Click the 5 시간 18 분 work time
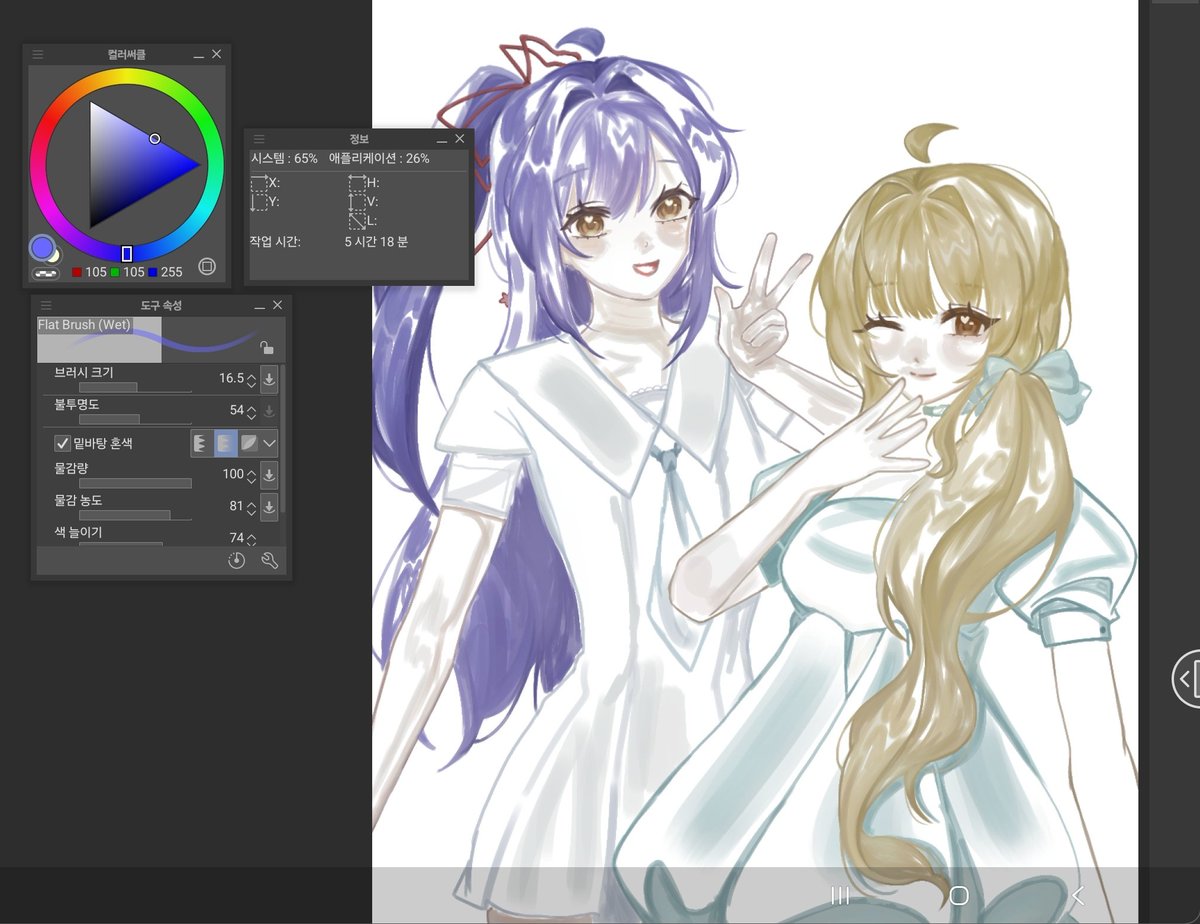This screenshot has height=924, width=1200. [376, 242]
